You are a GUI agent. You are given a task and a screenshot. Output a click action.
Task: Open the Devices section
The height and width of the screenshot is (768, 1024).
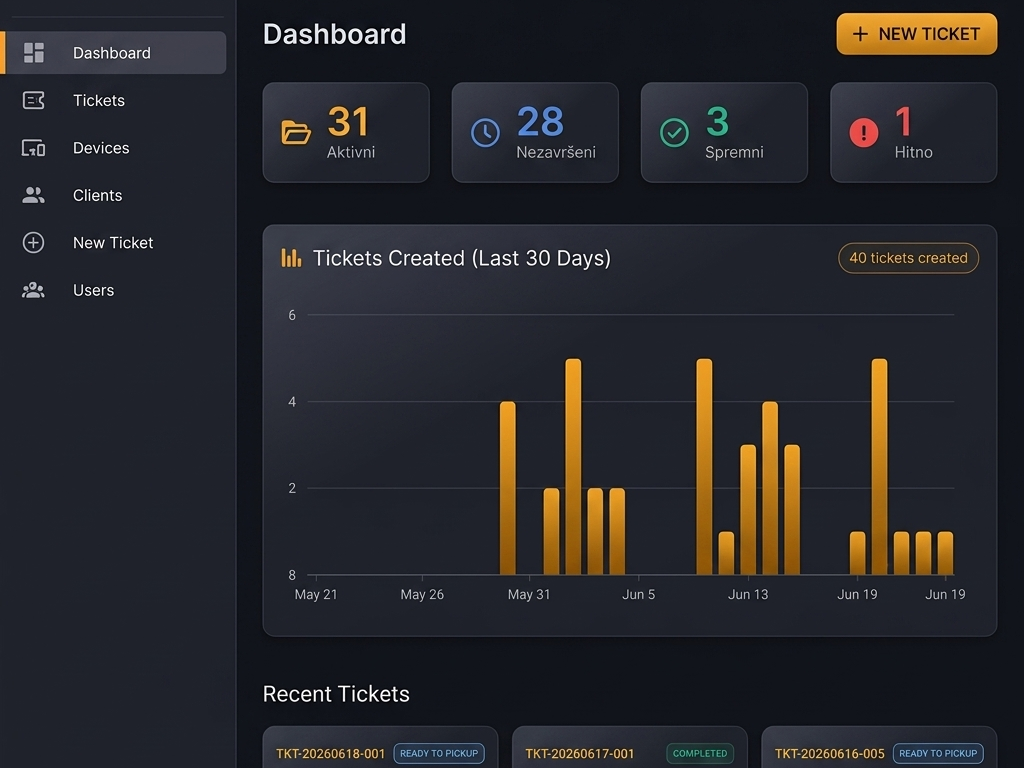pyautogui.click(x=114, y=148)
